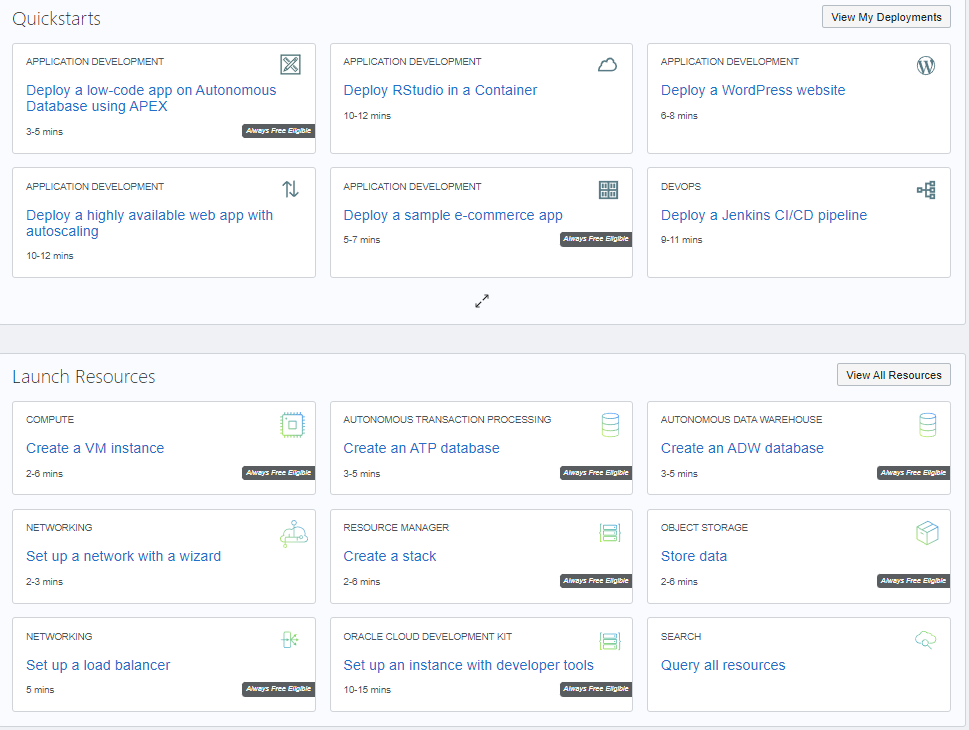Click the network wizard cloud icon
The height and width of the screenshot is (730, 969).
[294, 533]
